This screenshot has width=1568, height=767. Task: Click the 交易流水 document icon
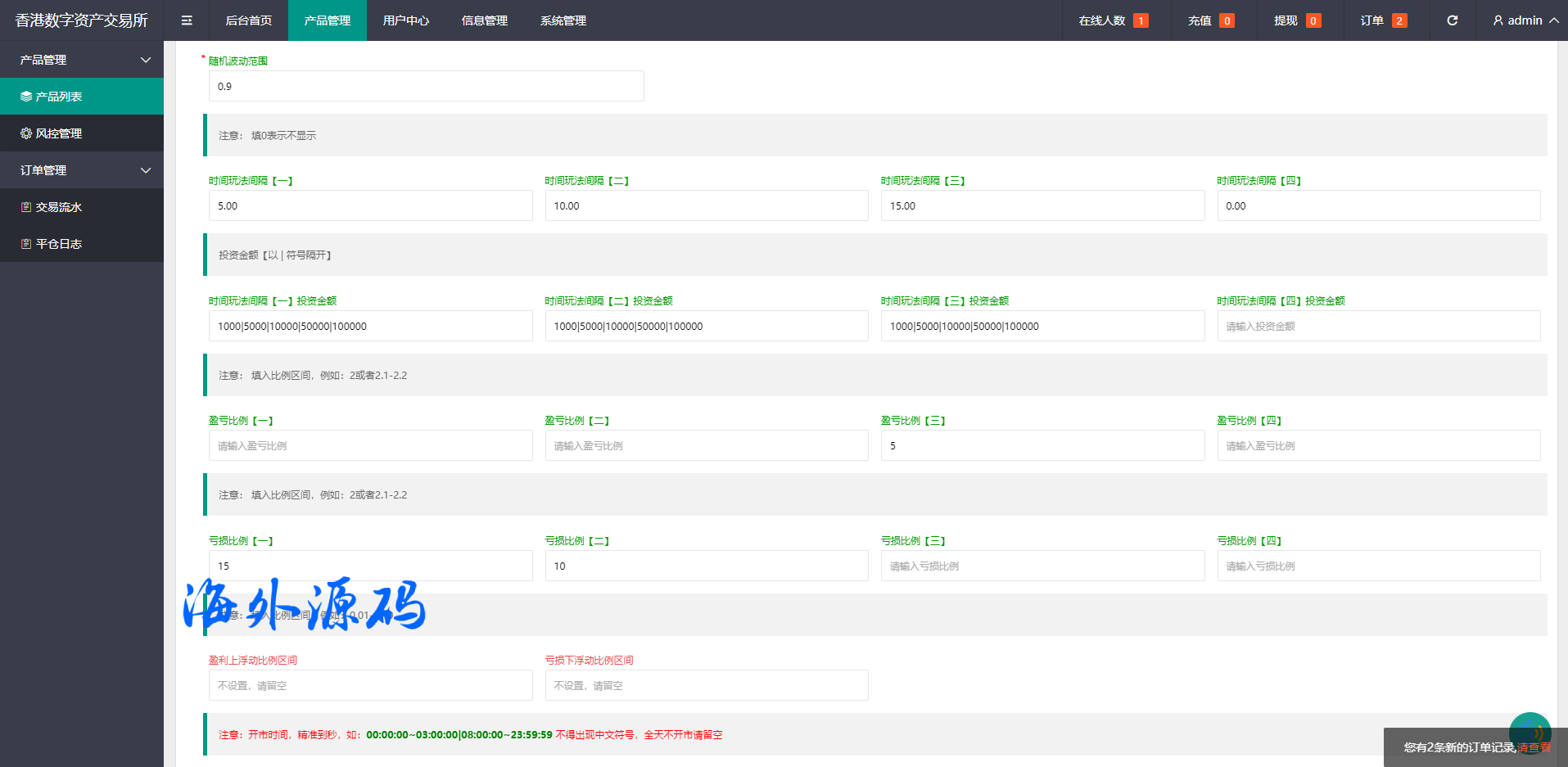point(26,207)
